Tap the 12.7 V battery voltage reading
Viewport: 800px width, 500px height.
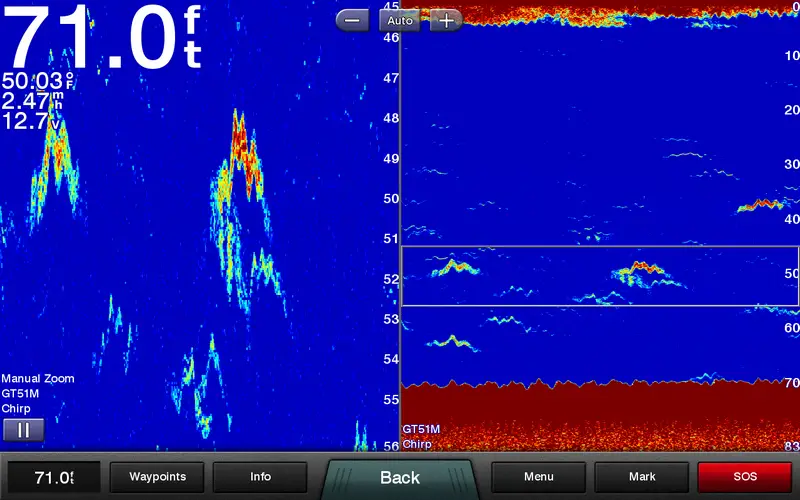tap(30, 121)
